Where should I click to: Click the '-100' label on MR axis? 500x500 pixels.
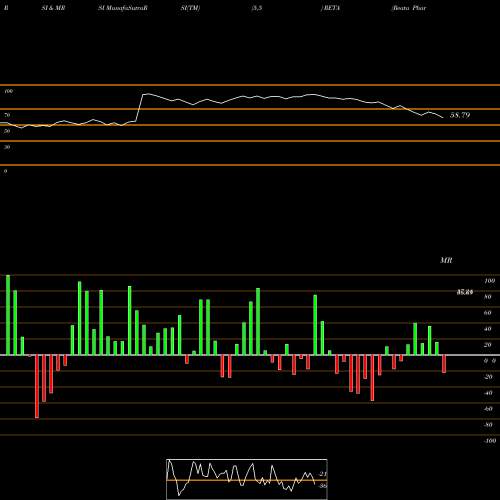click(489, 441)
